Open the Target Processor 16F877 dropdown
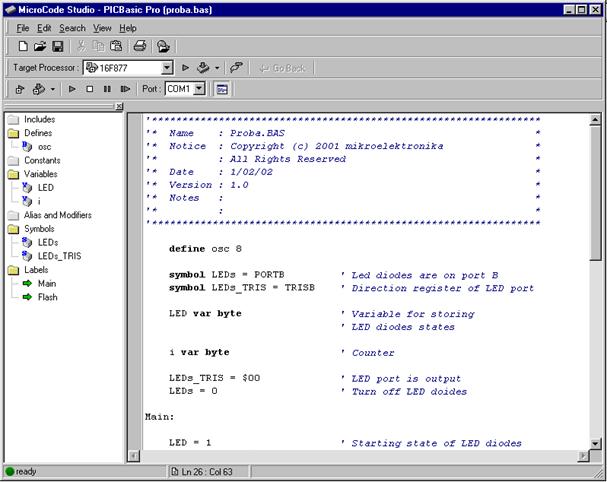This screenshot has height=482, width=607. (167, 68)
